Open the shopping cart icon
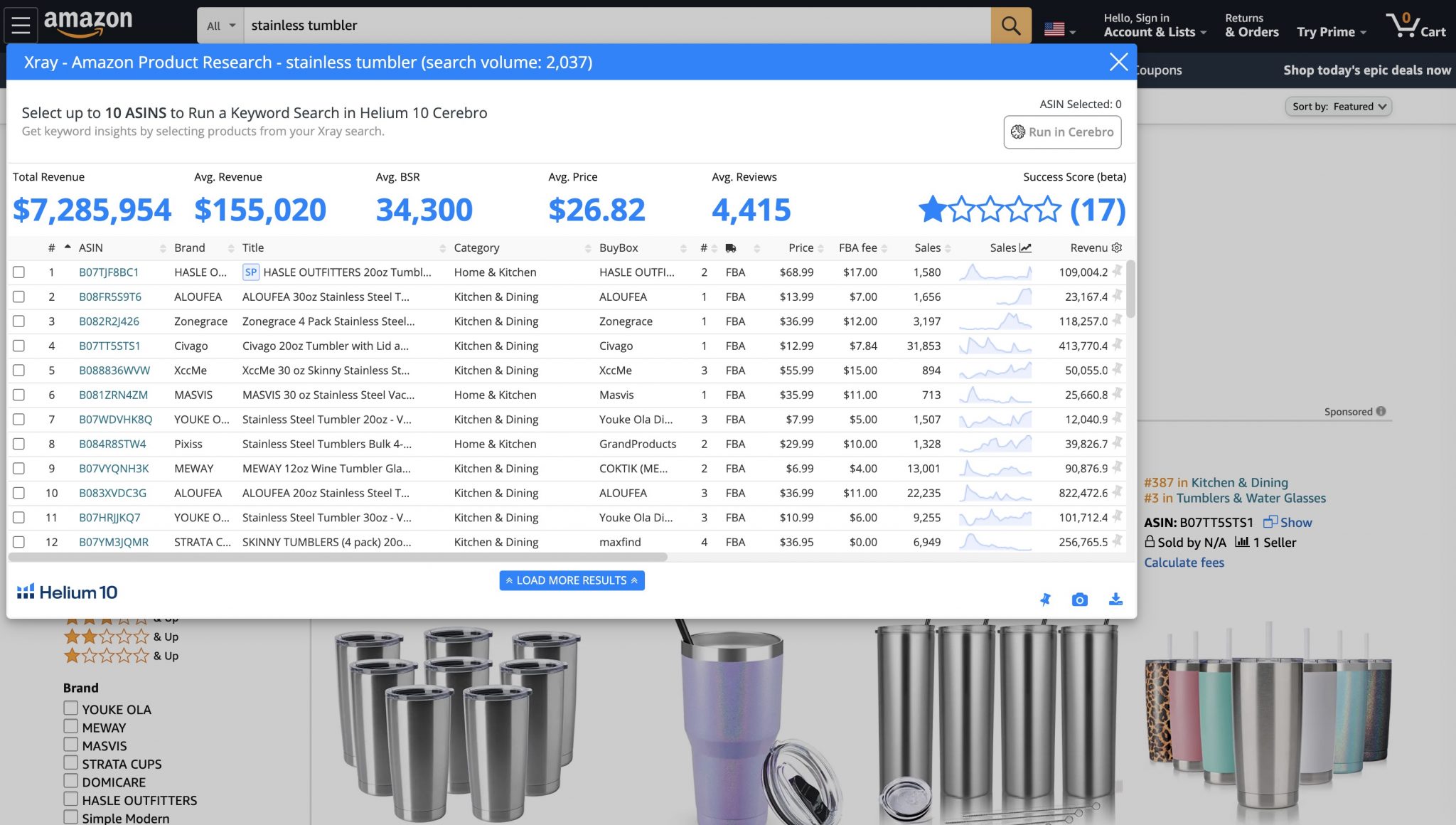The height and width of the screenshot is (825, 1456). [x=1415, y=26]
